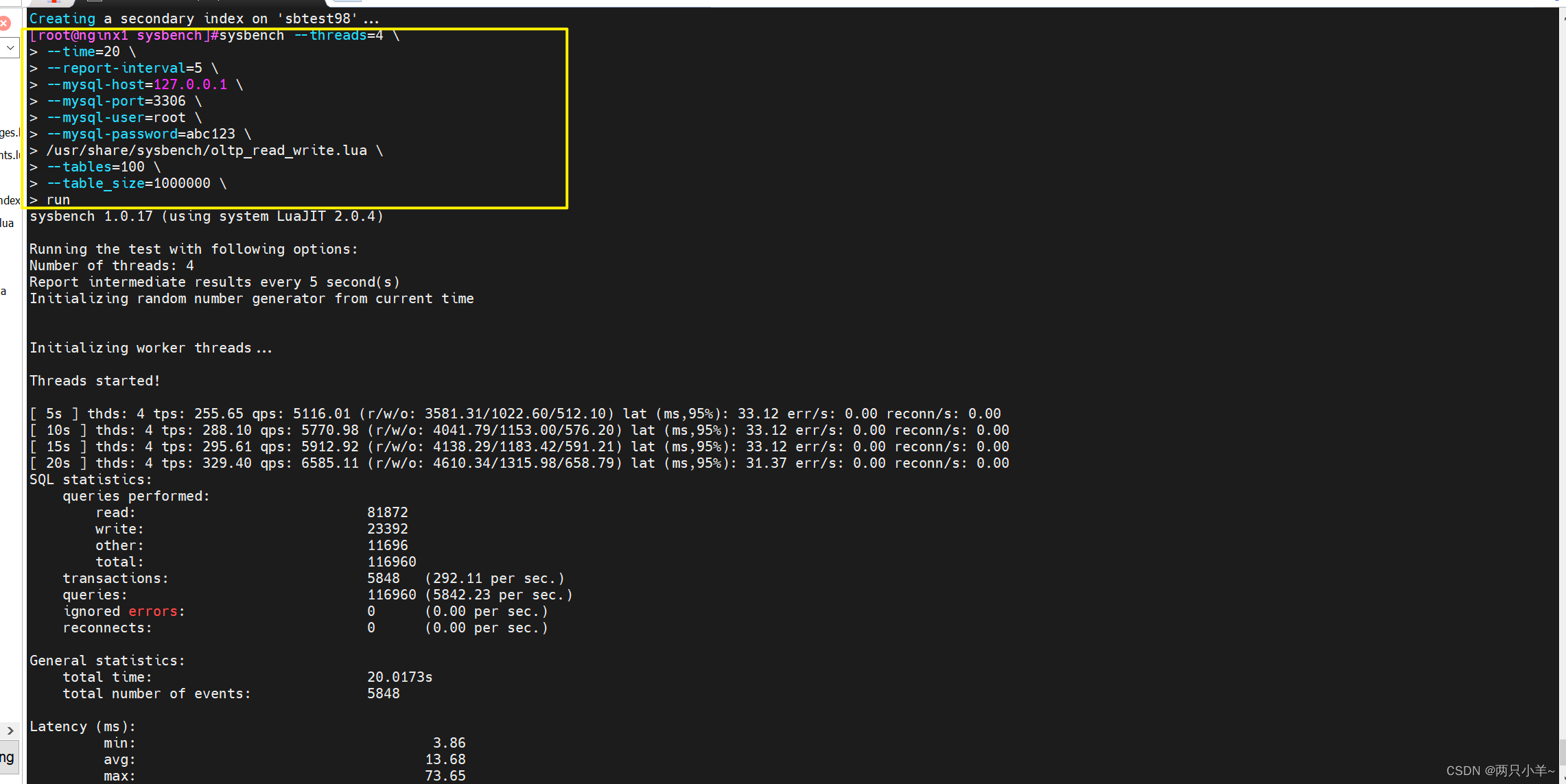The height and width of the screenshot is (784, 1566).
Task: Click the max latency value '73.65'
Action: [x=445, y=776]
